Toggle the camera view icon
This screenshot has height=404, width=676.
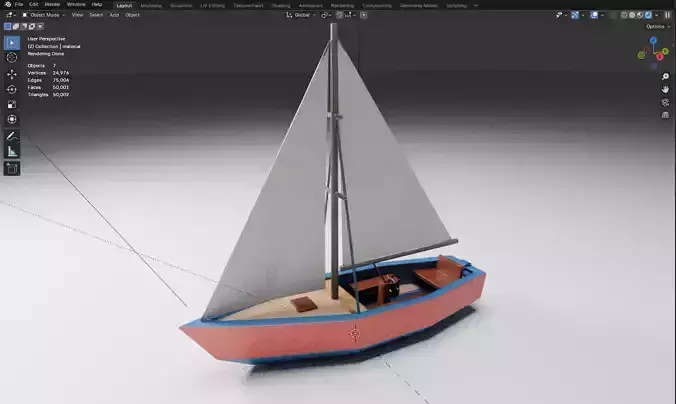click(x=665, y=103)
